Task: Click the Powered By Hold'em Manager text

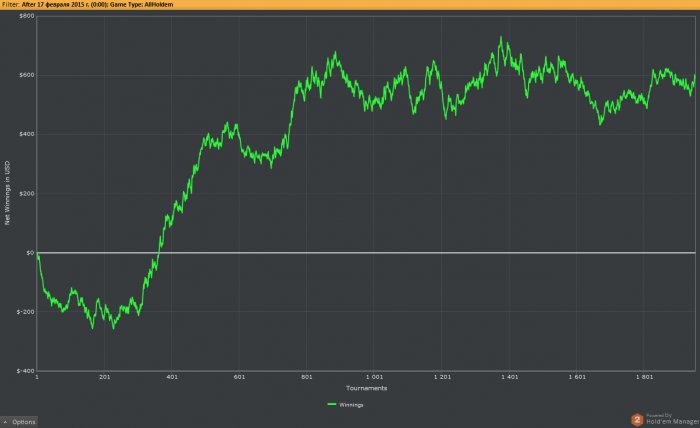Action: [x=668, y=419]
